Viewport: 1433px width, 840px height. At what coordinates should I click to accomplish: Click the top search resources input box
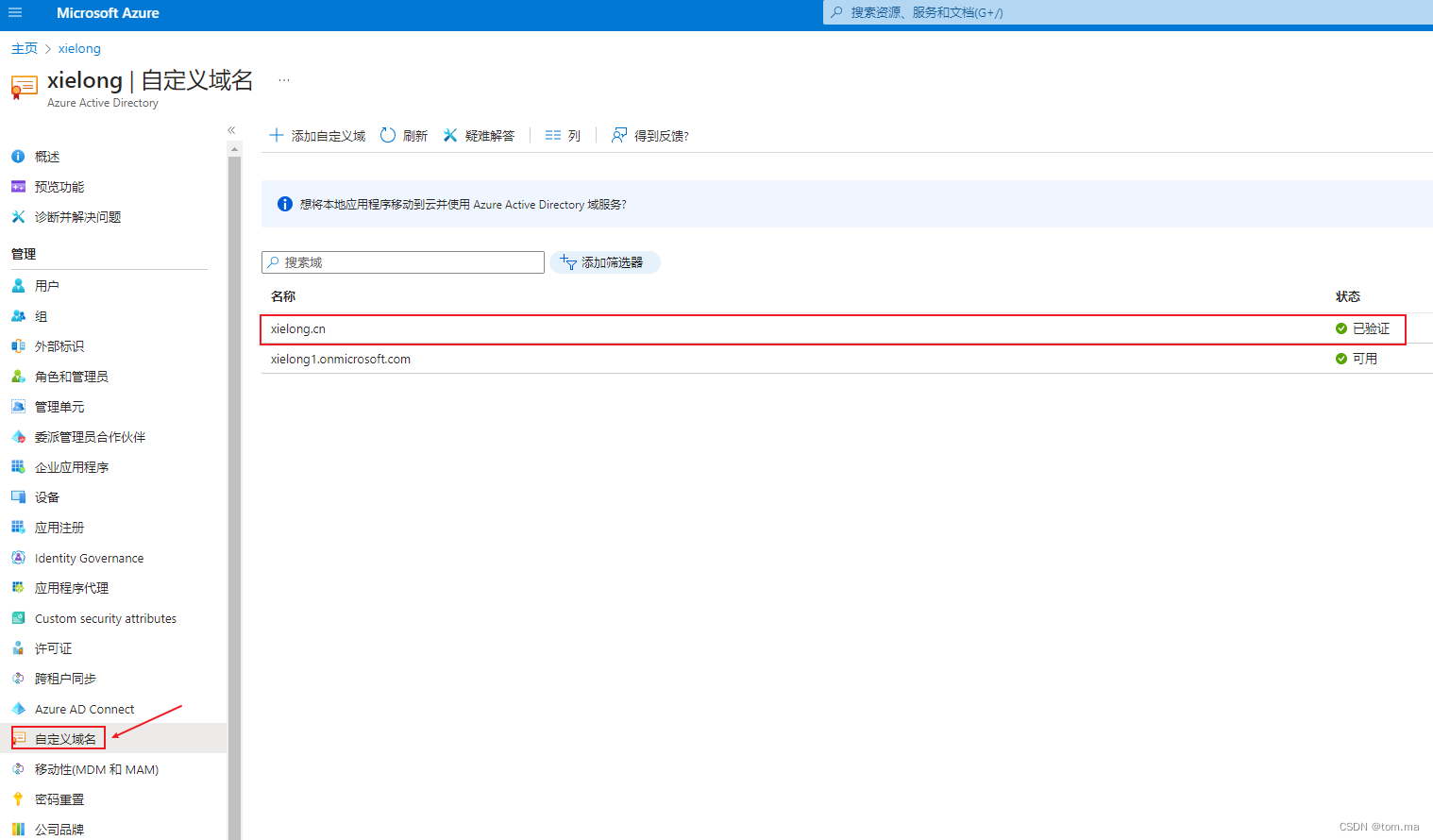pos(1128,12)
